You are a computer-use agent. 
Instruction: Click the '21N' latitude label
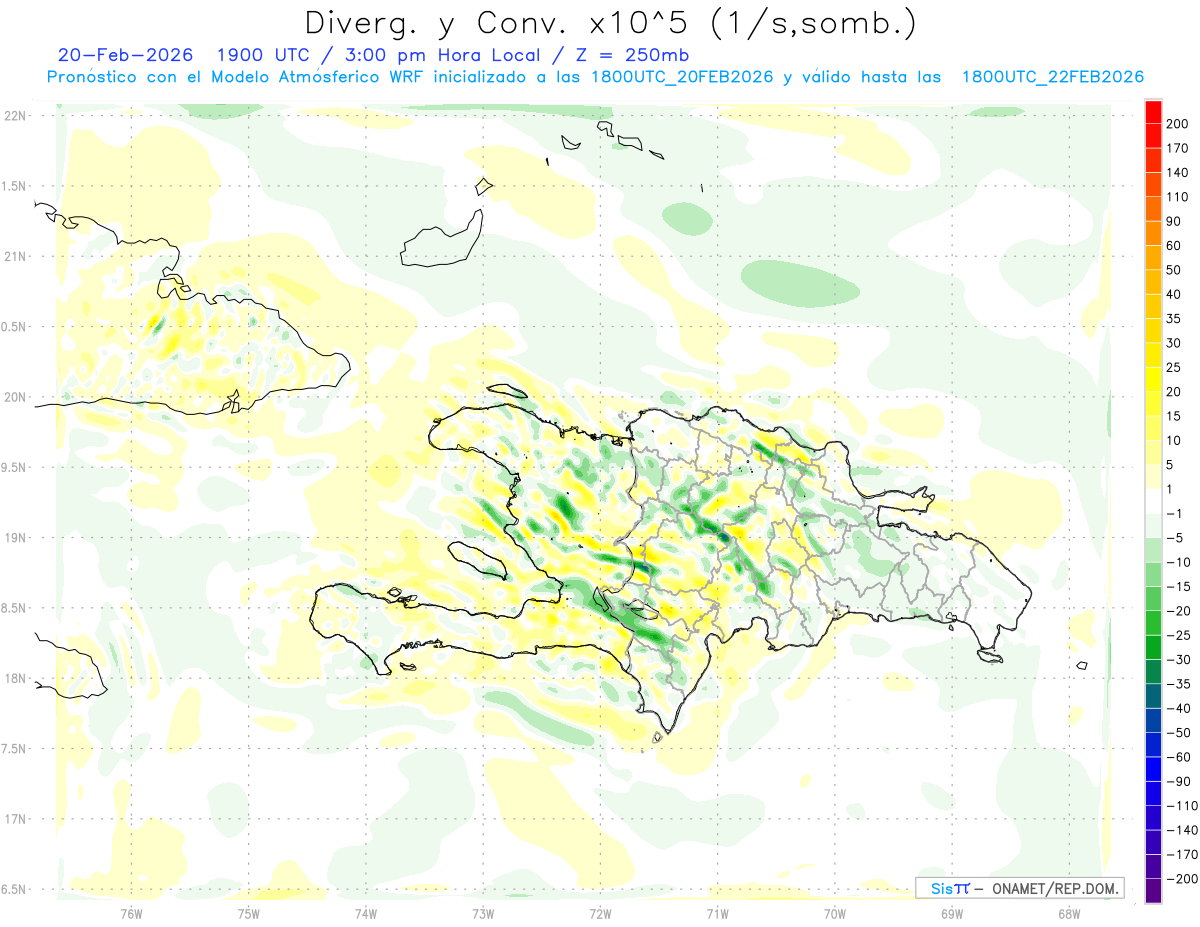pos(16,256)
